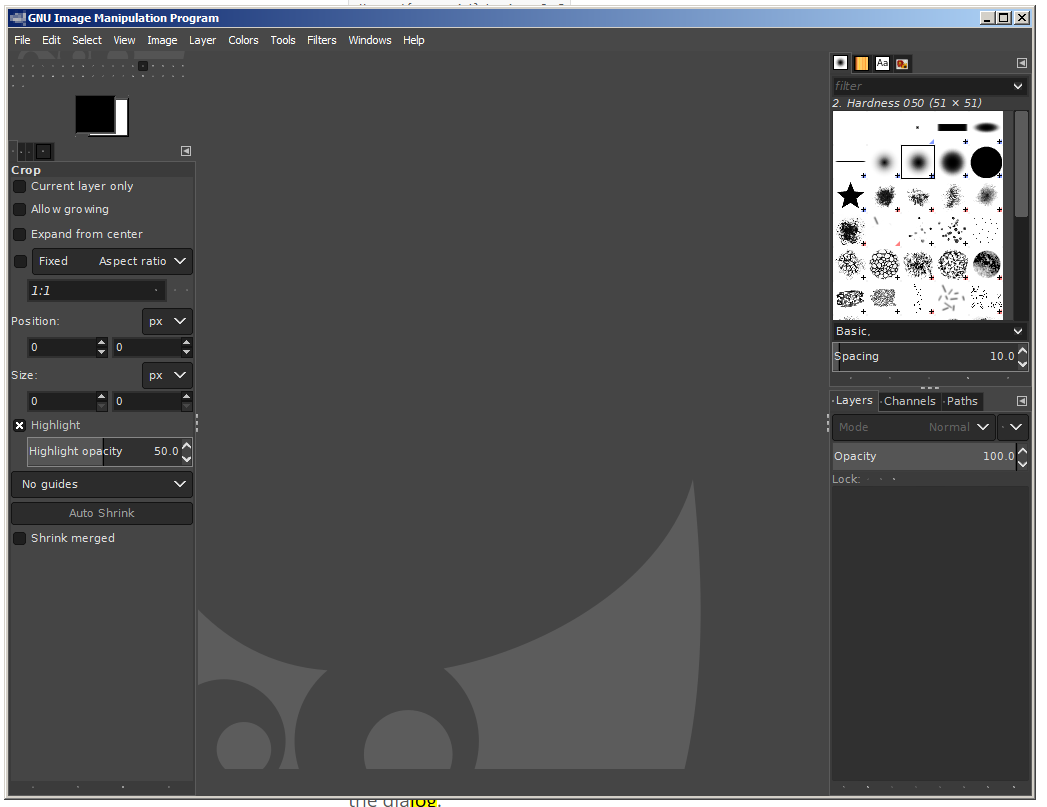Toggle the Allow growing checkbox

[20, 210]
